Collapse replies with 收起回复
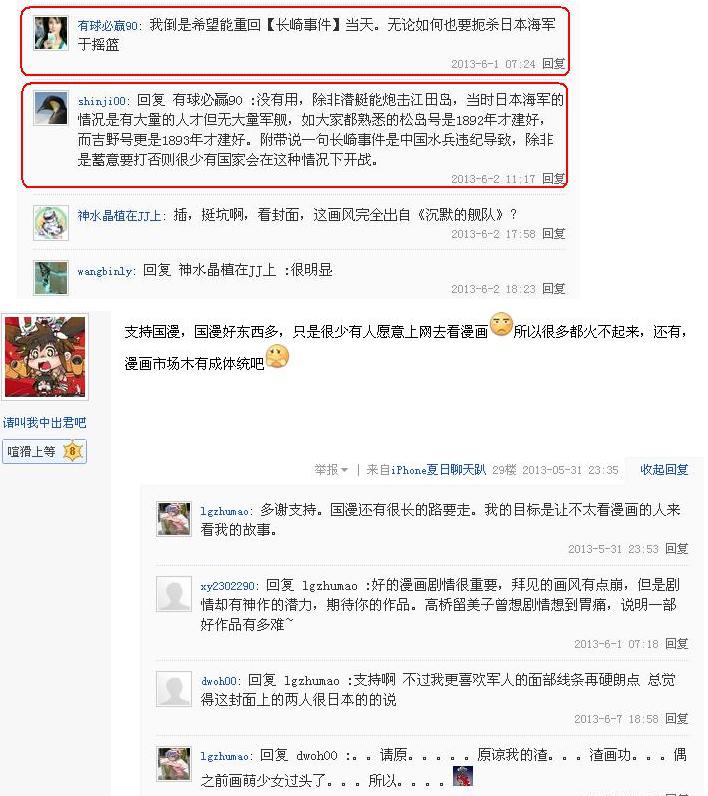 pos(664,470)
